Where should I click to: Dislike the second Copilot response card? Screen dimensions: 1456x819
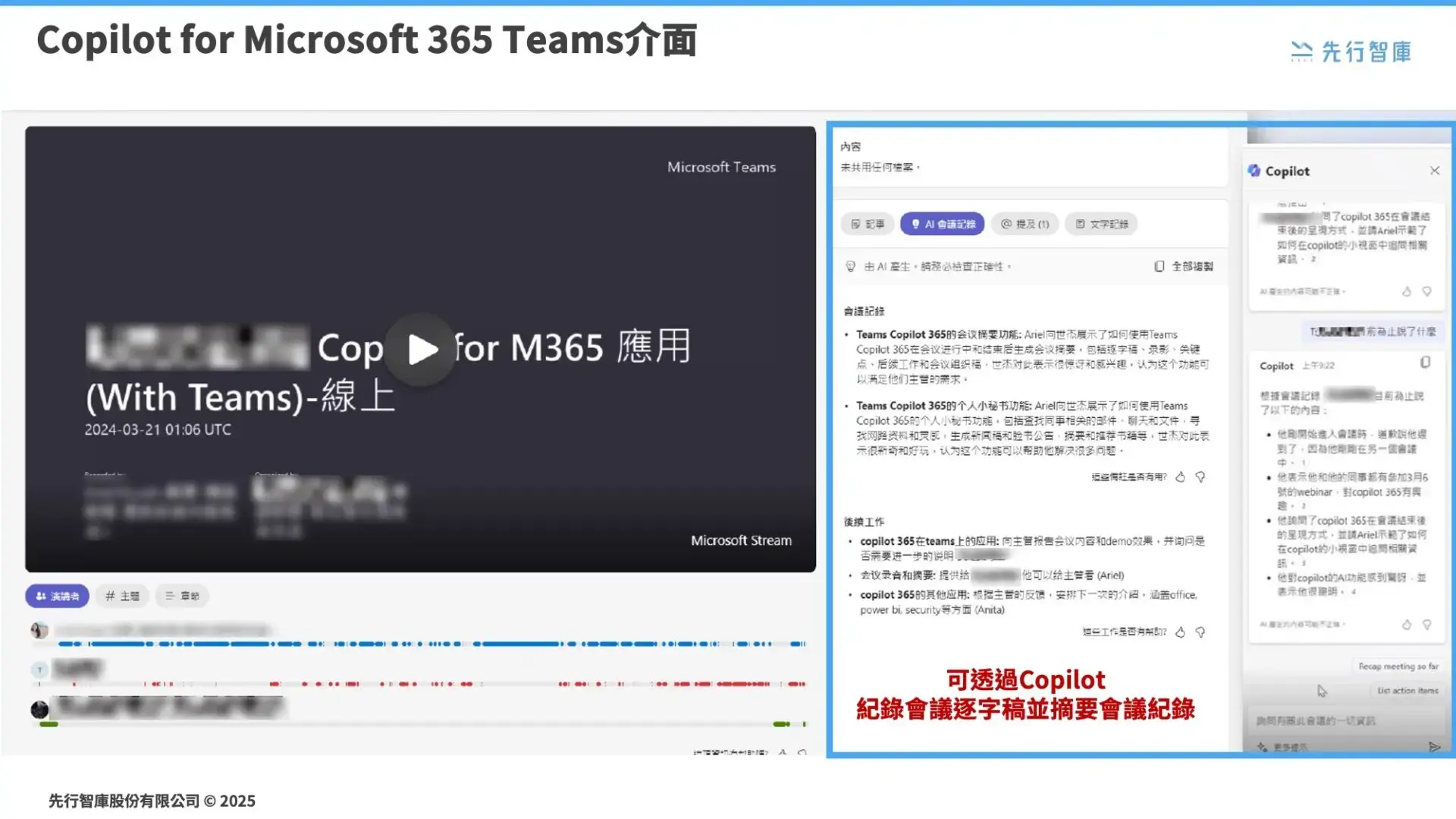pos(1426,625)
